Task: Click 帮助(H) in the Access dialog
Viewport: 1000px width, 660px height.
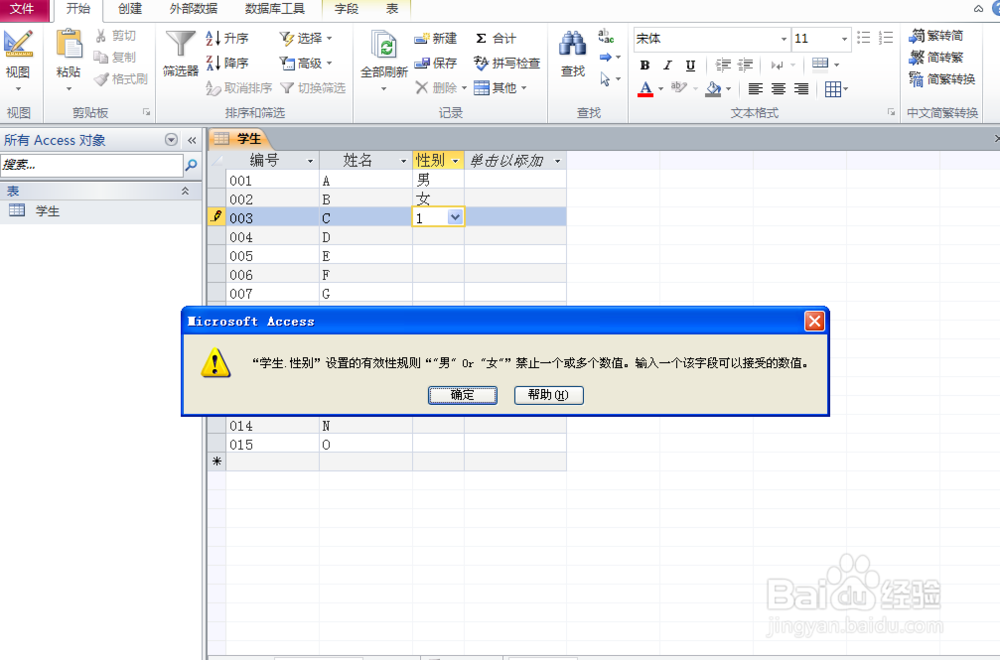Action: click(548, 395)
